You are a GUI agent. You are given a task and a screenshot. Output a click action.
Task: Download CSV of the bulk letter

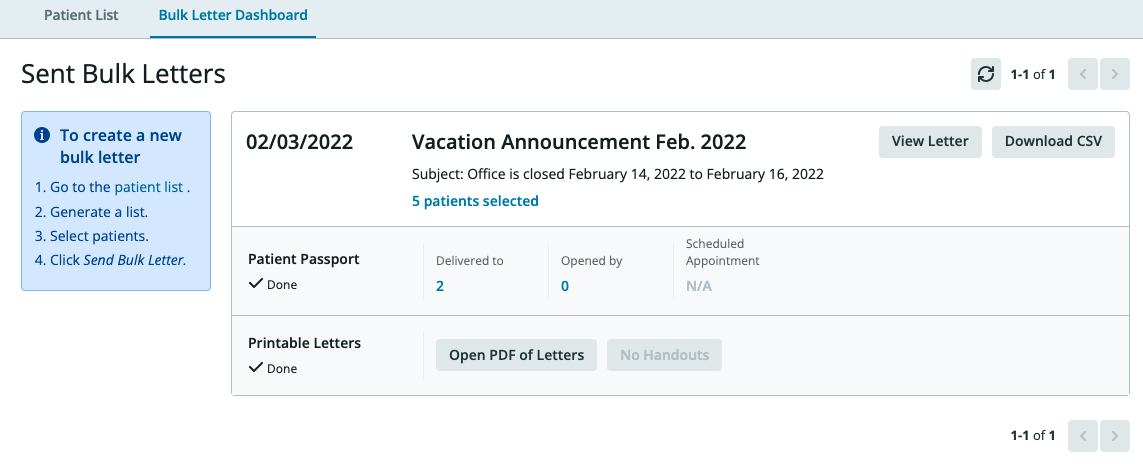[1053, 142]
